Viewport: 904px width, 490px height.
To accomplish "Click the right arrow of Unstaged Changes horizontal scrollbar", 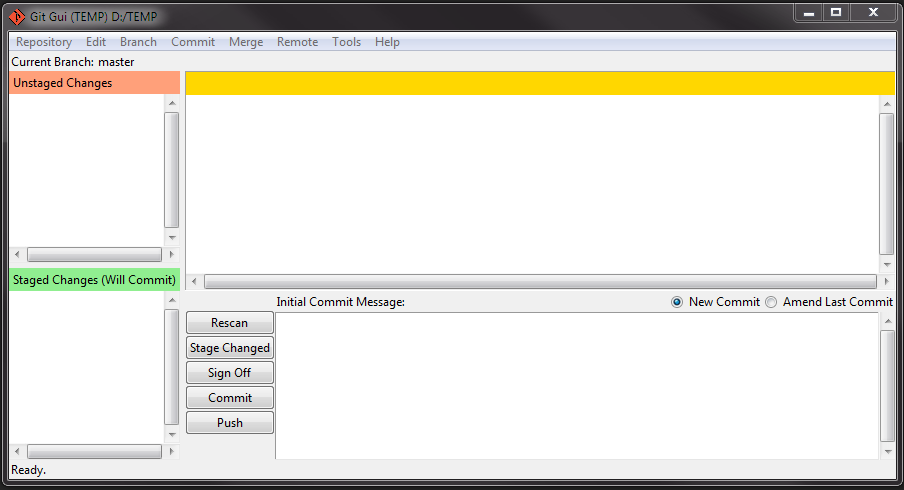I will click(171, 254).
